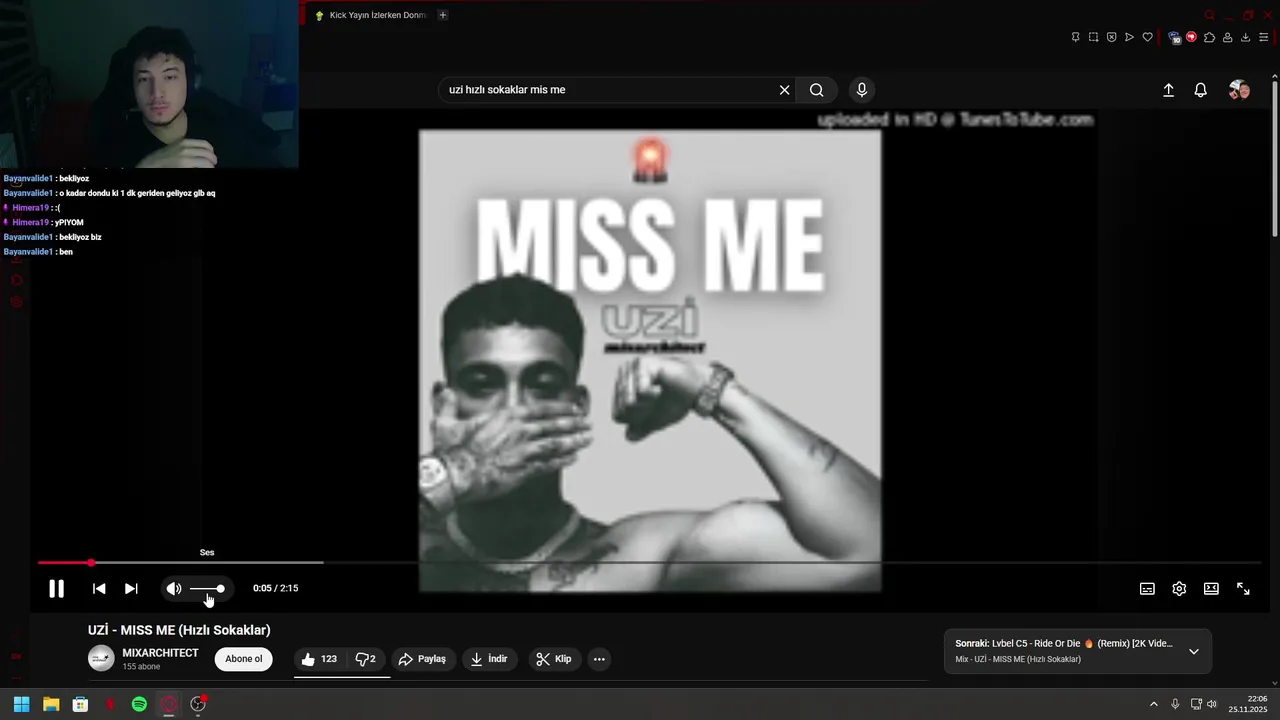Pause the video with the pause button
The height and width of the screenshot is (720, 1280).
56,589
